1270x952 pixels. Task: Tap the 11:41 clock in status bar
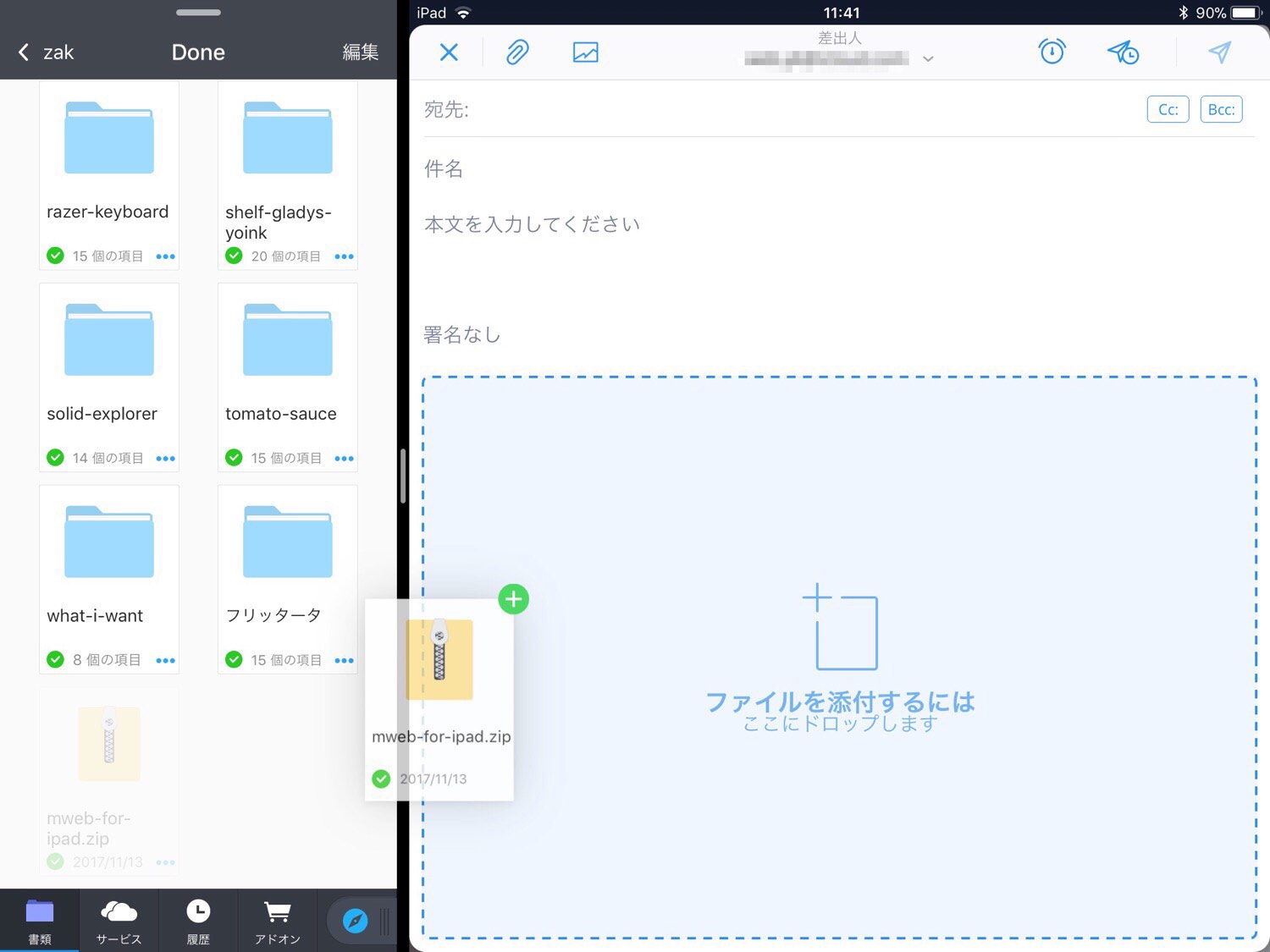841,13
